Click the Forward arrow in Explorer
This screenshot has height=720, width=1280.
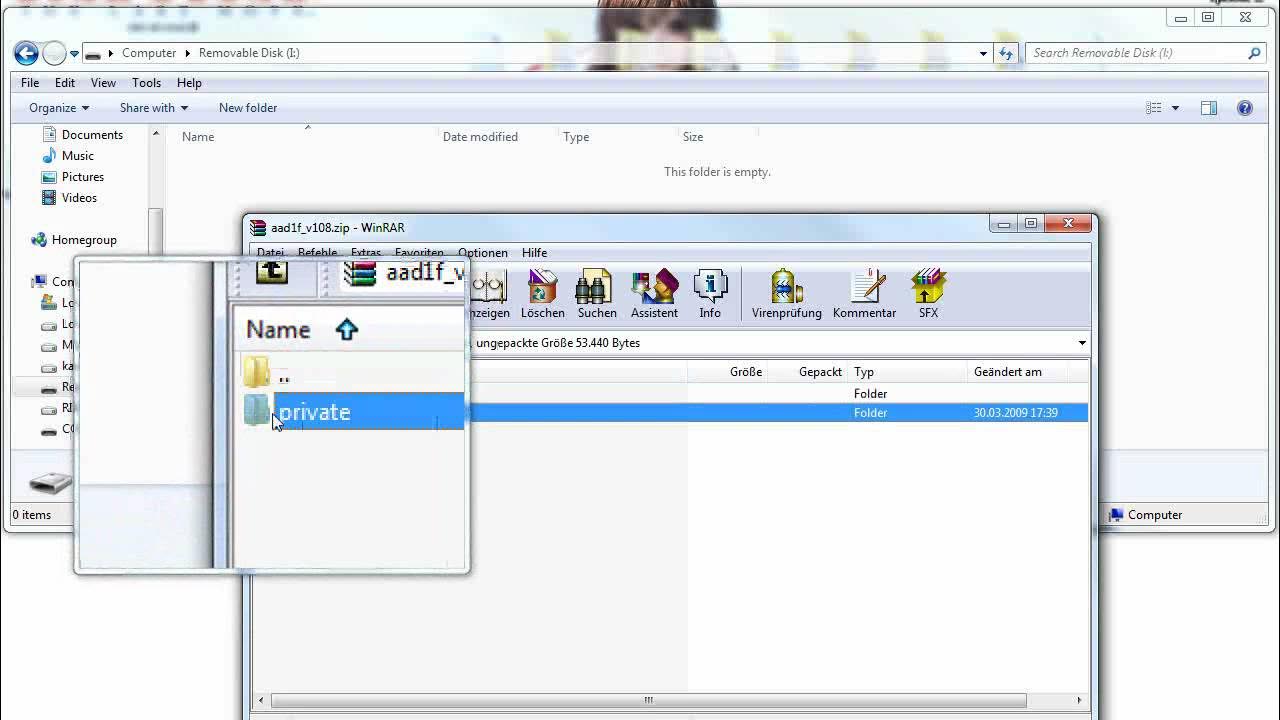55,53
